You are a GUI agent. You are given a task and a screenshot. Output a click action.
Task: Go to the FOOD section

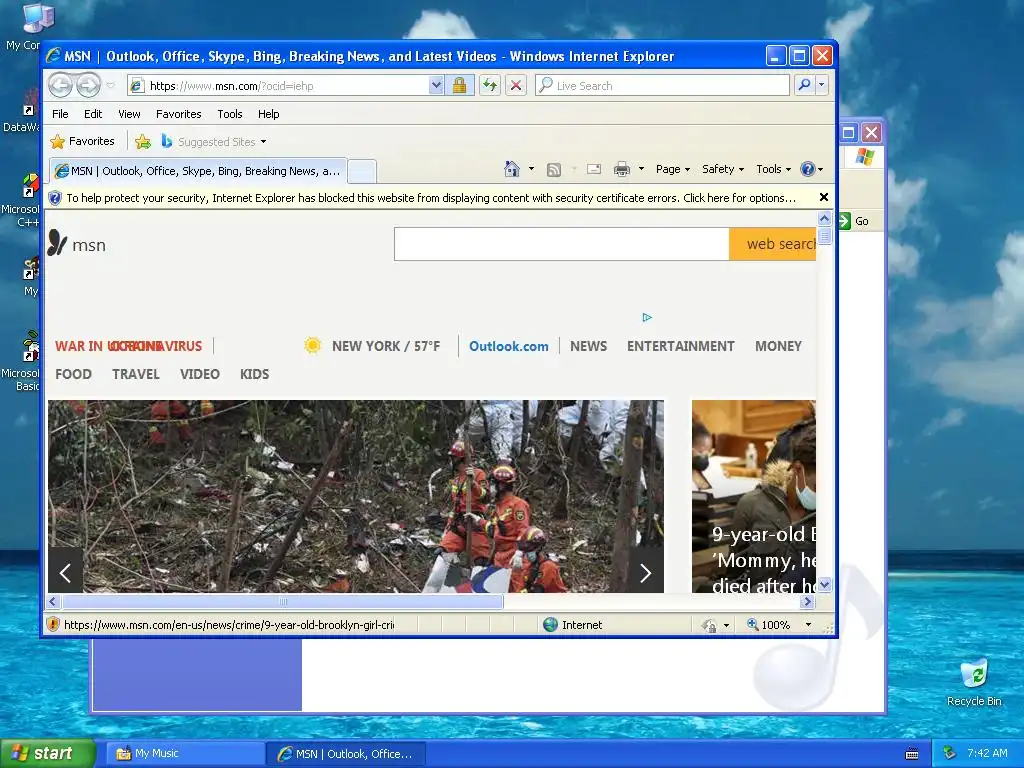click(x=73, y=374)
